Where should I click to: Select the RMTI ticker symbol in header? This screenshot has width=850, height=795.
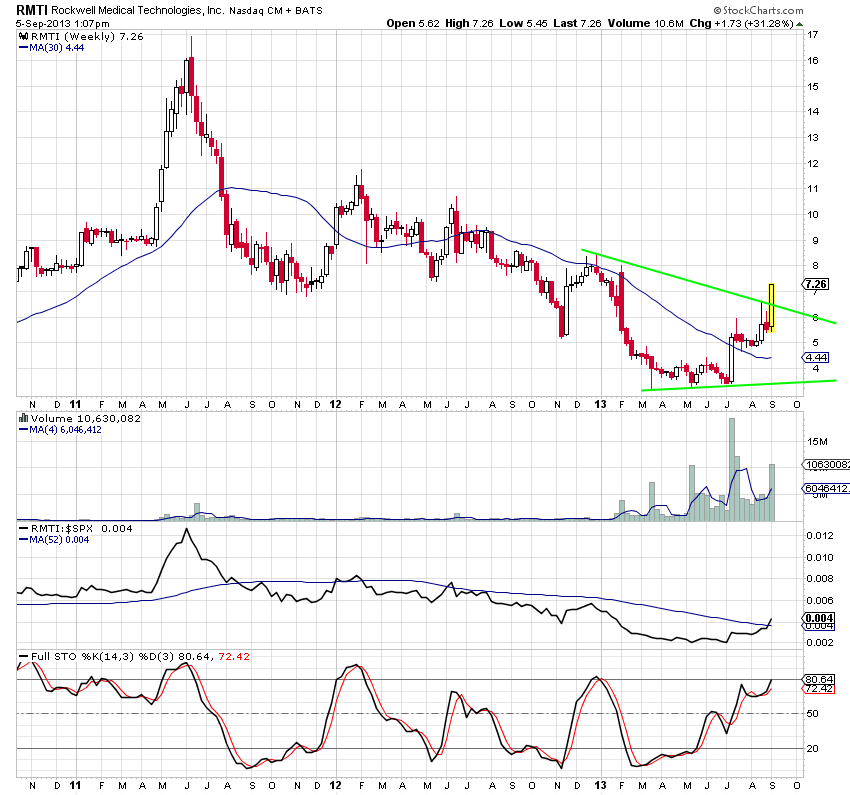point(32,10)
